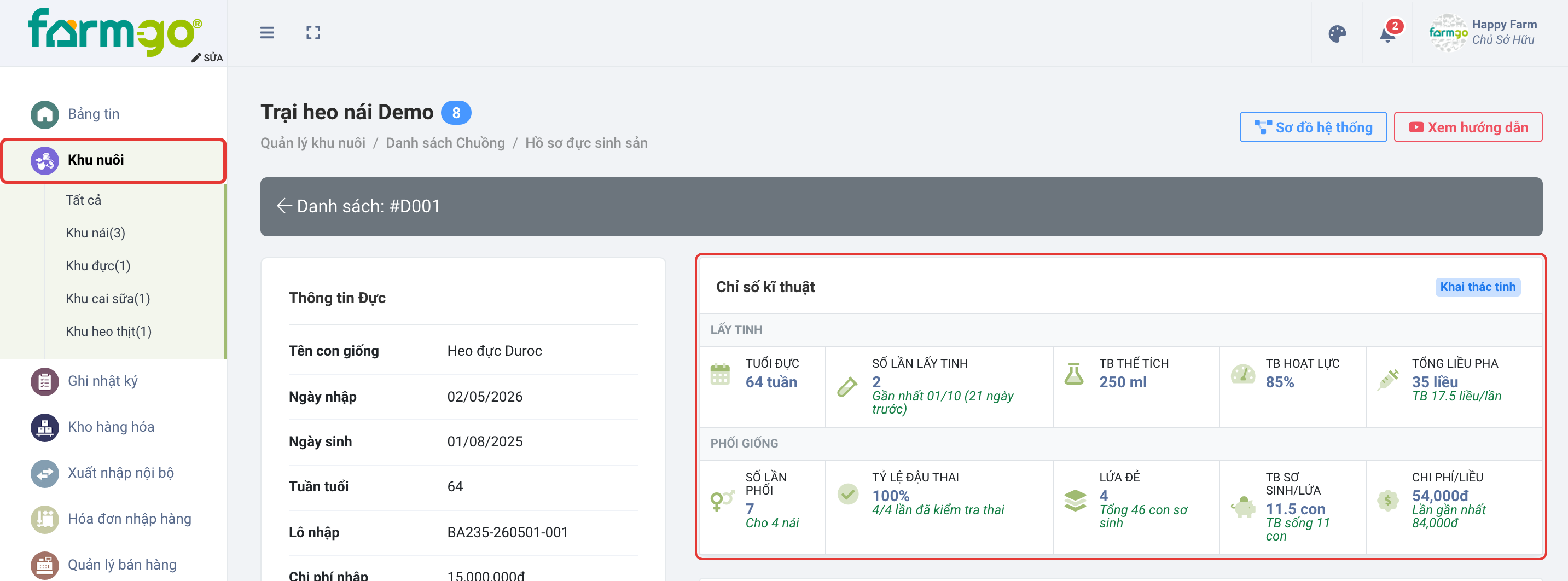Select Khu đực(1) submenu item
The image size is (1568, 581).
98,266
